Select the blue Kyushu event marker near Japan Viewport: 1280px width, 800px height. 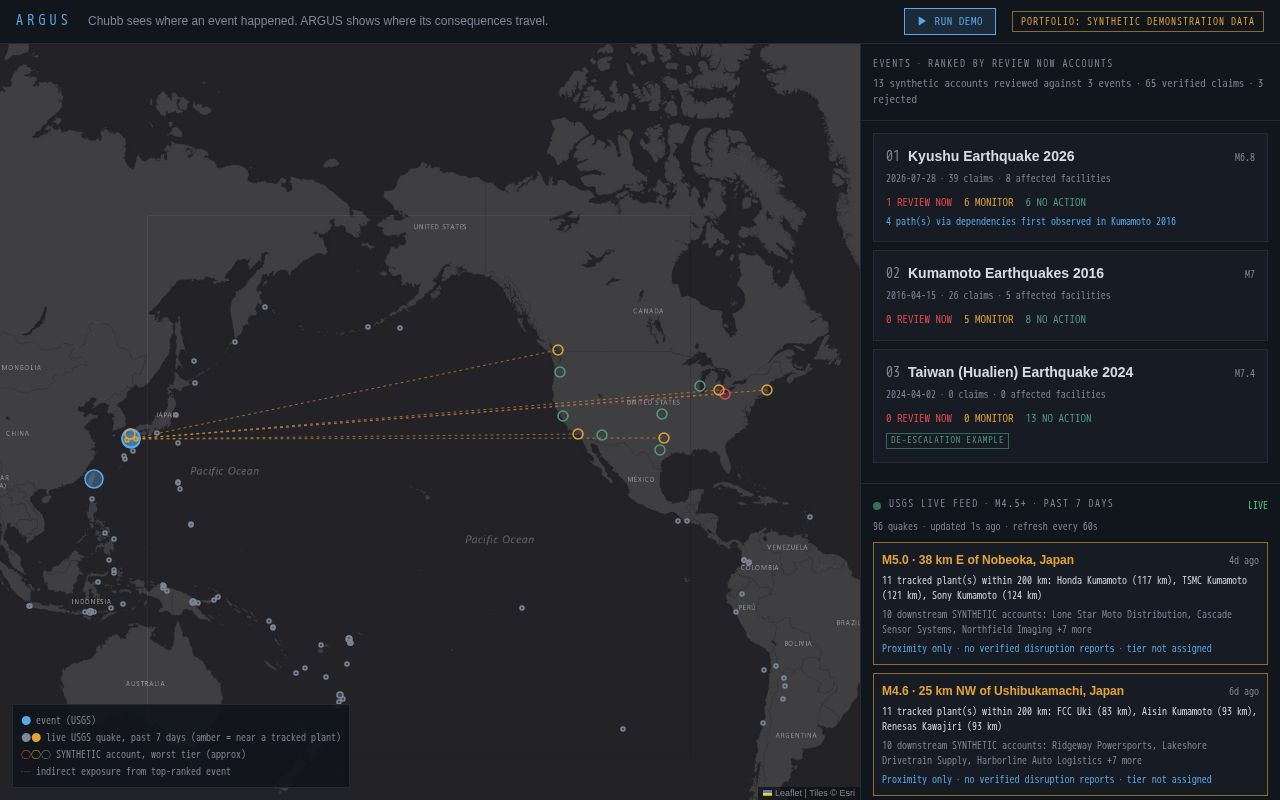[x=131, y=437]
